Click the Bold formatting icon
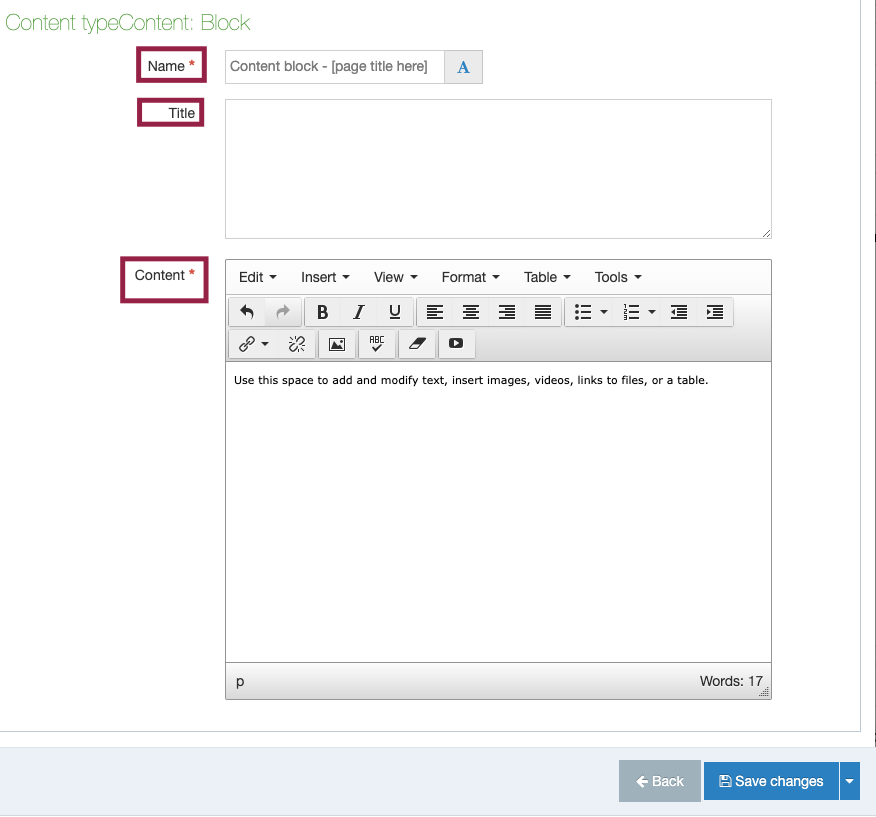 click(322, 313)
